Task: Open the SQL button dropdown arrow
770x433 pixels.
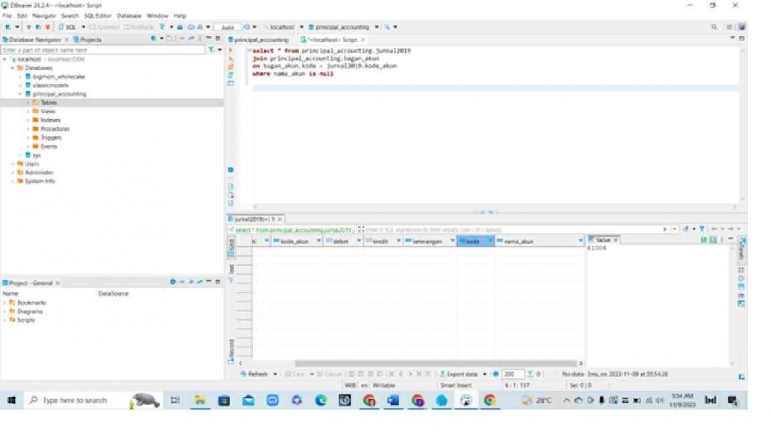Action: tap(83, 27)
